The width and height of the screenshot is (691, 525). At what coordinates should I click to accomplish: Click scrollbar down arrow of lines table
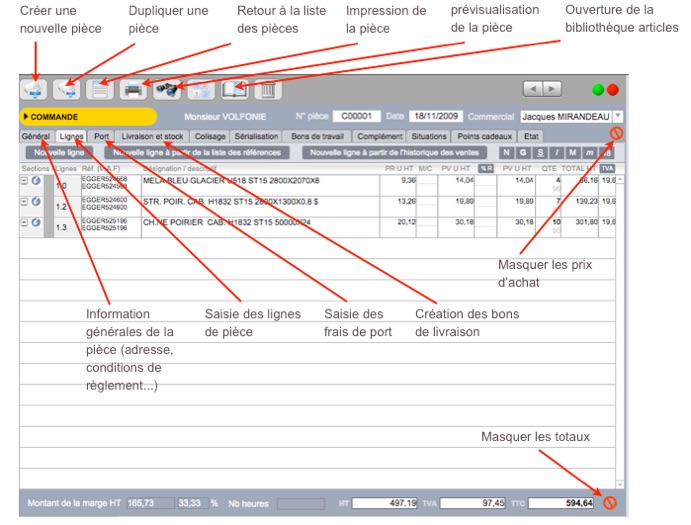point(620,484)
